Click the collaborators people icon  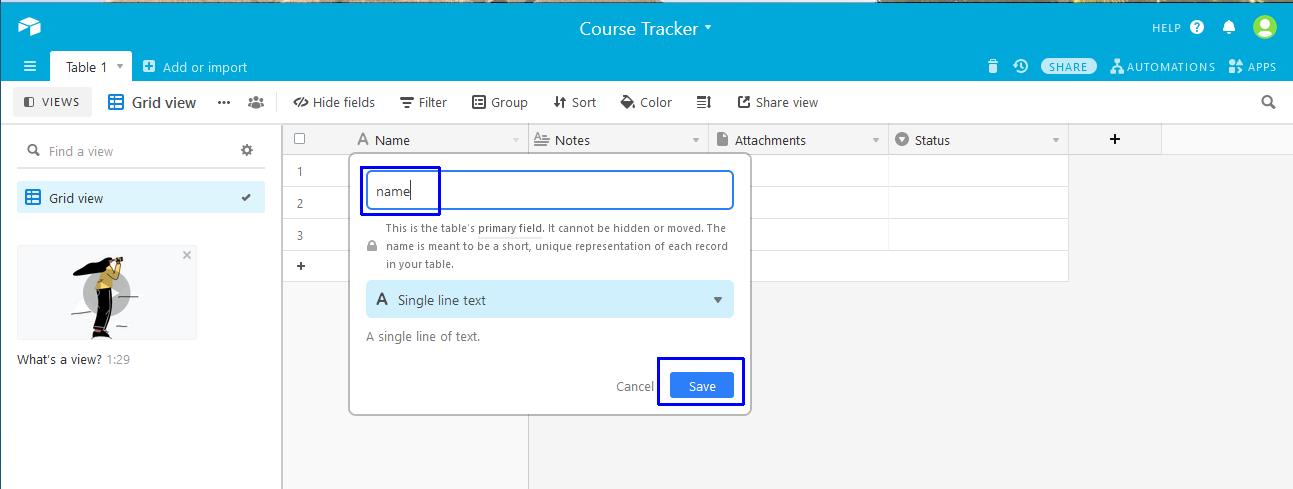coord(256,102)
